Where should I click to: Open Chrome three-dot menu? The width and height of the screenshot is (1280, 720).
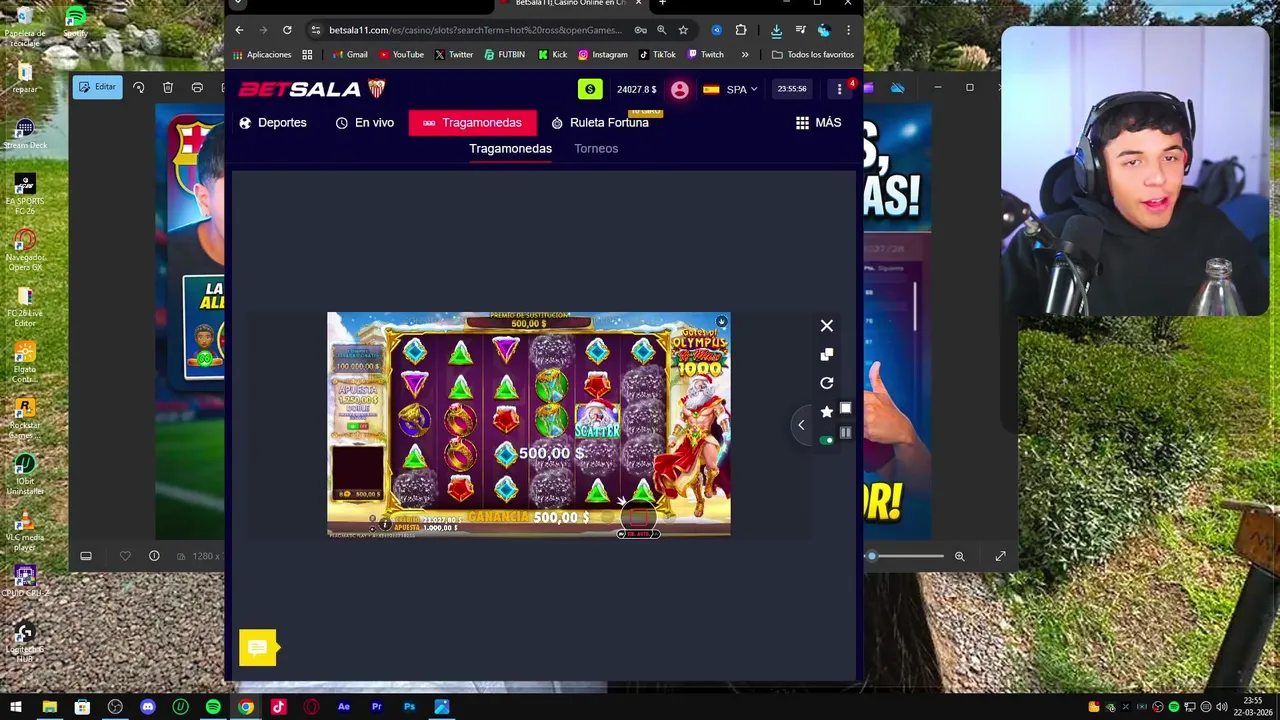point(848,30)
